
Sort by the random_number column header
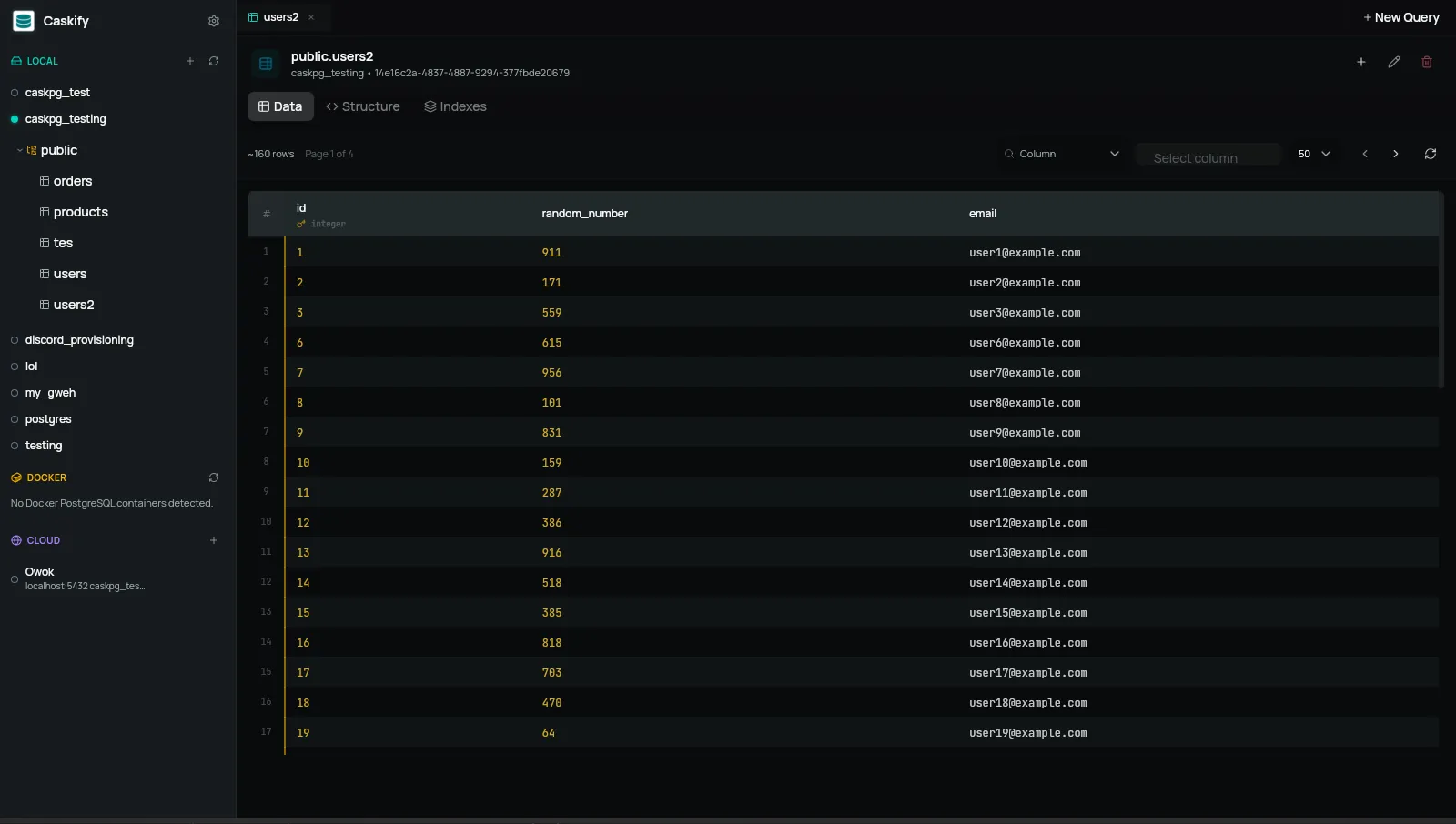584,214
